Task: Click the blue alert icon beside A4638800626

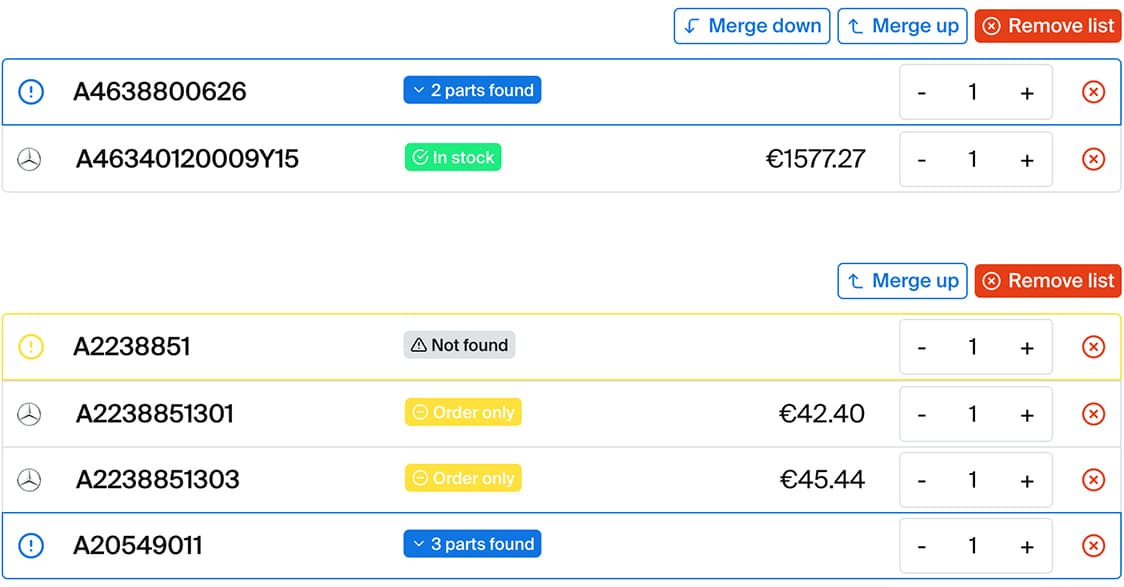Action: pyautogui.click(x=31, y=92)
